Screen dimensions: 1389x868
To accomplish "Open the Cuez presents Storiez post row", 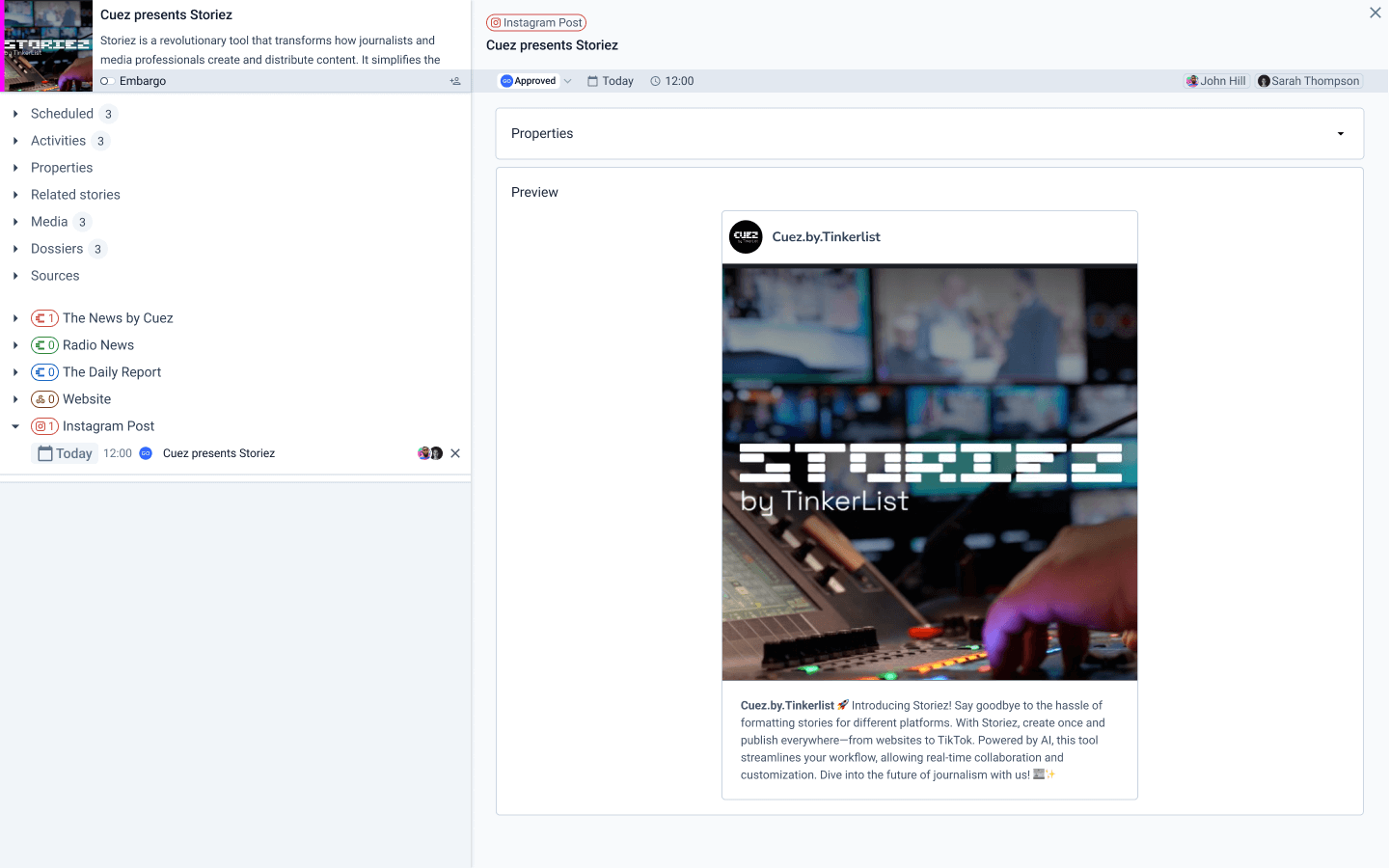I will point(219,453).
